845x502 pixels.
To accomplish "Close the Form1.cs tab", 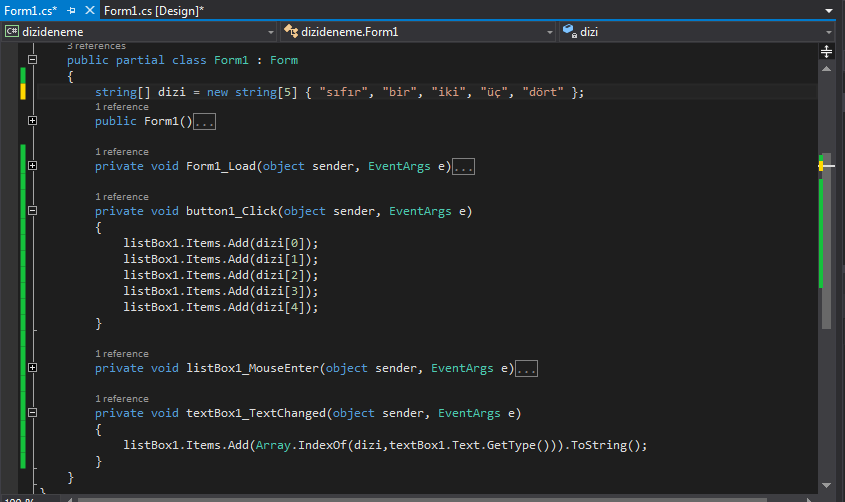I will tap(90, 10).
